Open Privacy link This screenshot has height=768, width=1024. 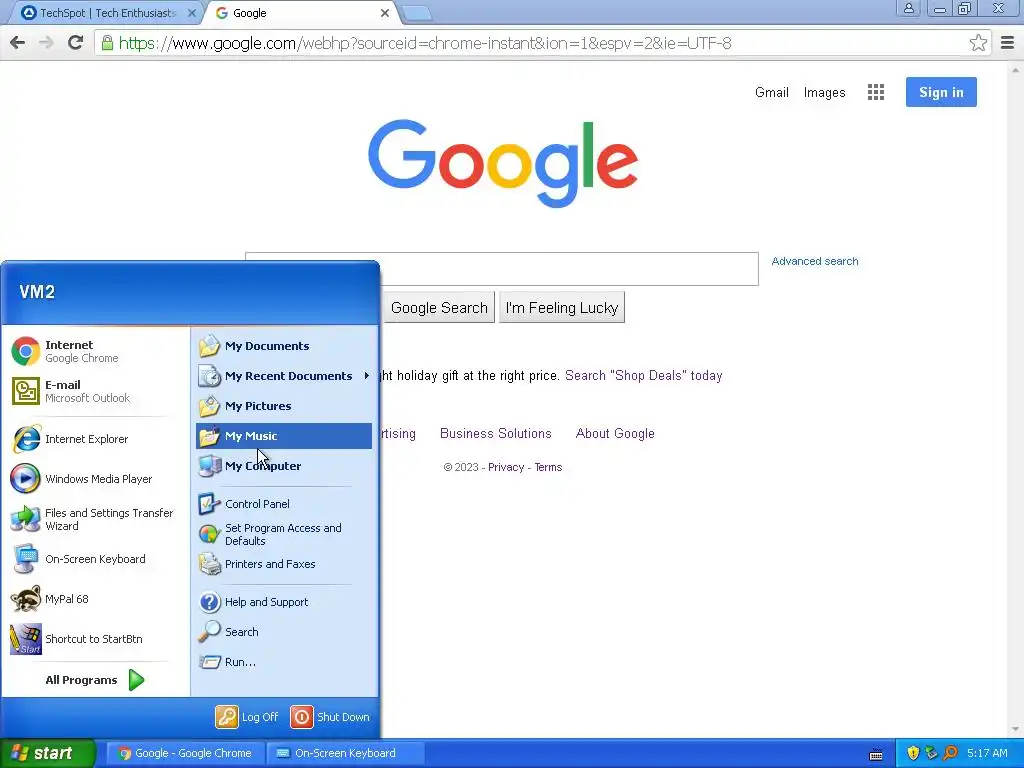point(505,467)
